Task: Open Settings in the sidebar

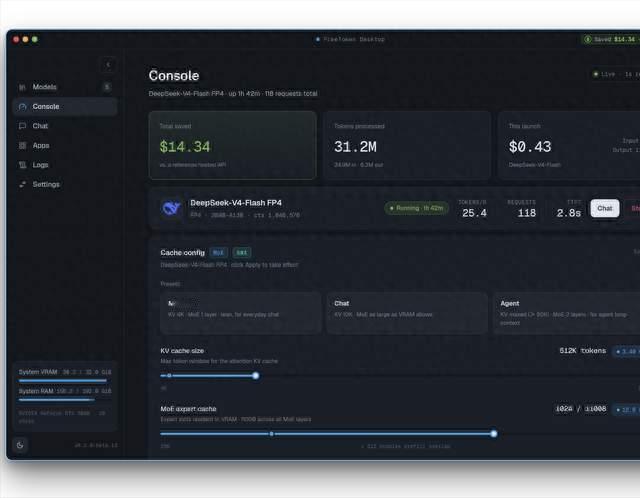Action: click(x=65, y=185)
